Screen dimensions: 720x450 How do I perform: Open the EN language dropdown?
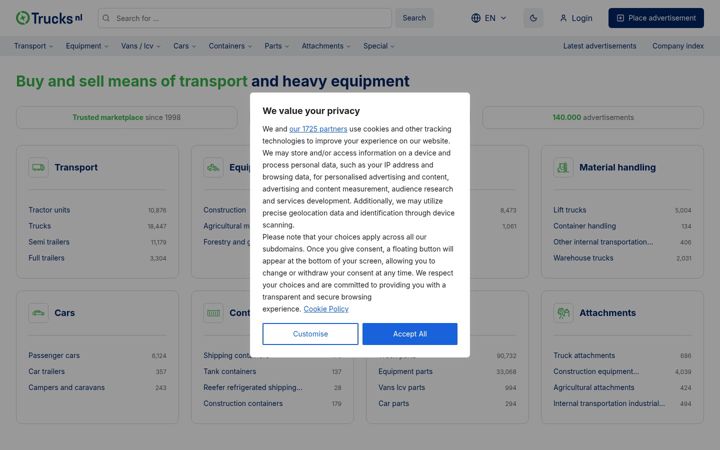(x=489, y=18)
